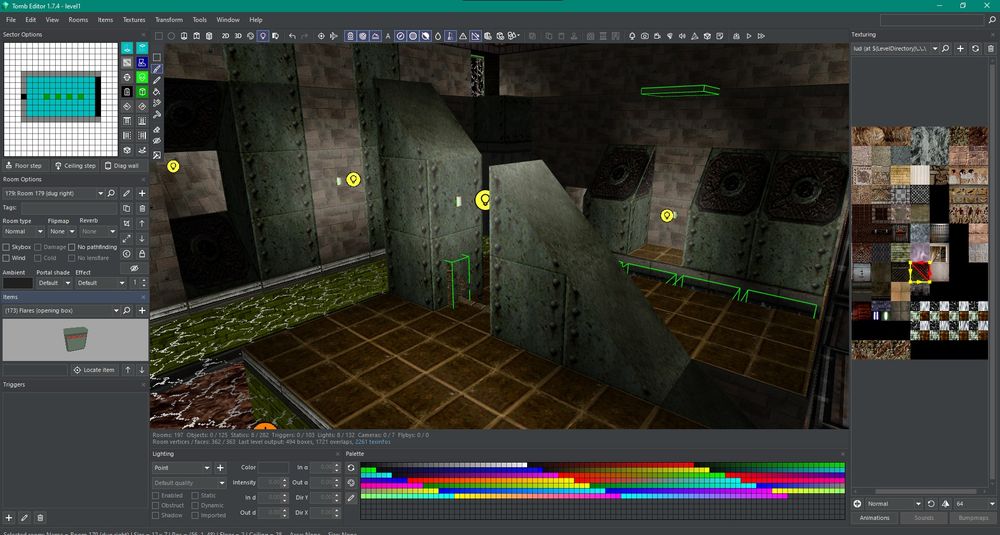Search items with magnifier in Items panel
This screenshot has height=535, width=1000.
(x=127, y=311)
